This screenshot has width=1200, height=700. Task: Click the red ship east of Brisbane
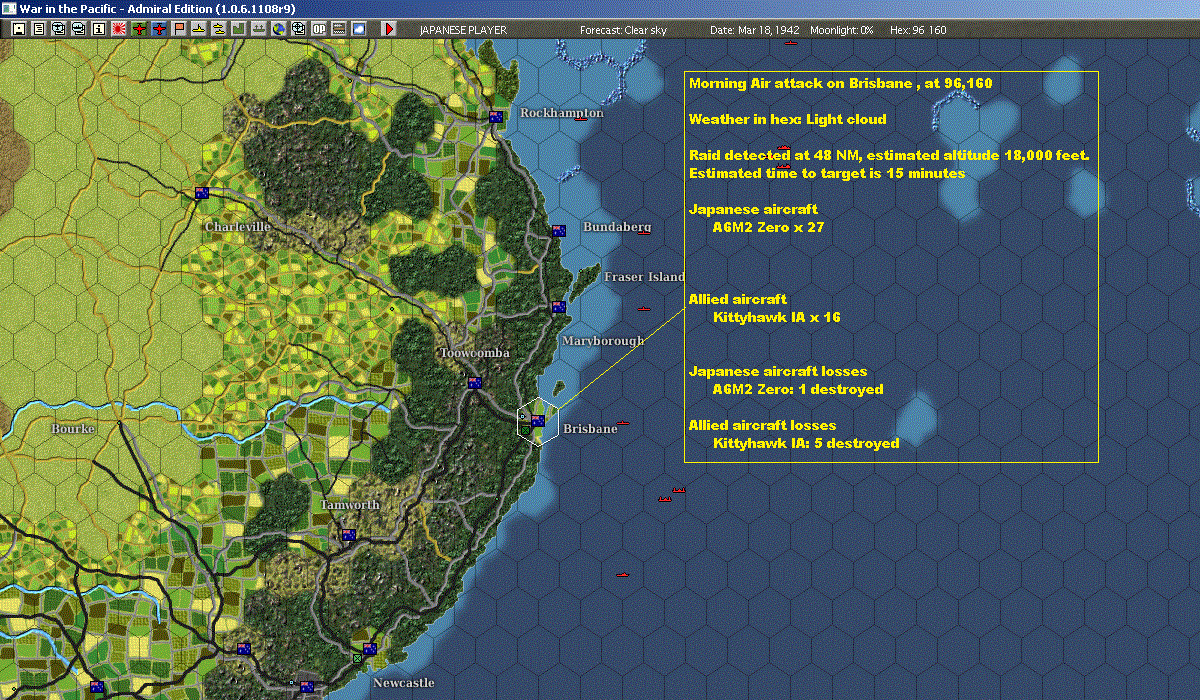(x=624, y=423)
